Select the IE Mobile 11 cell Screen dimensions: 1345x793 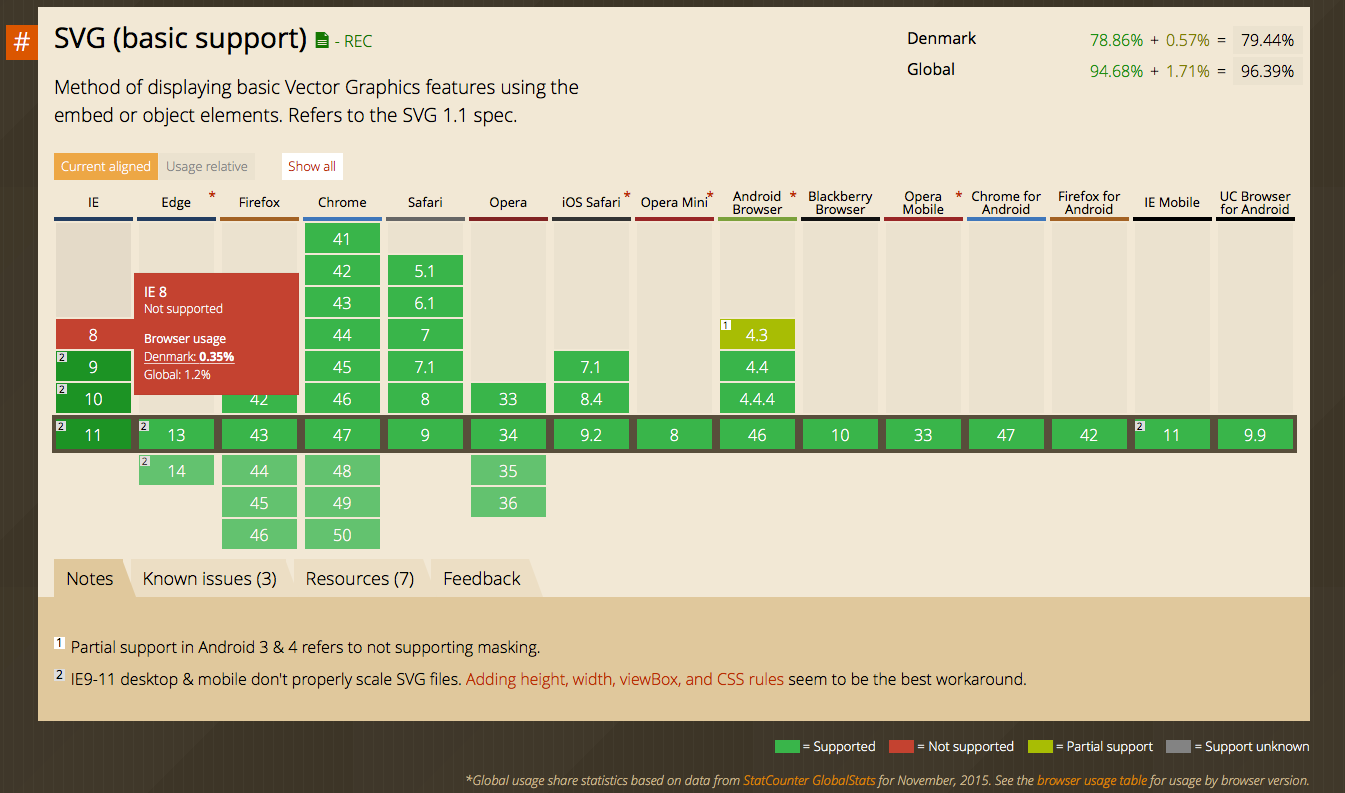tap(1172, 435)
